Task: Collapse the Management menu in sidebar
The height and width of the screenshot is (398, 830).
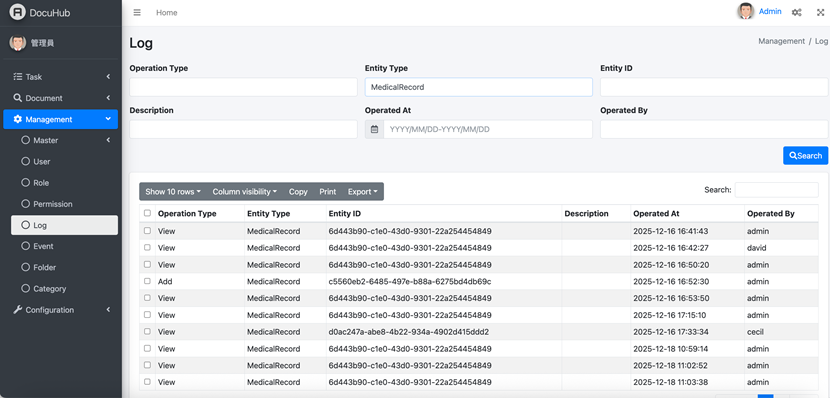Action: 60,119
